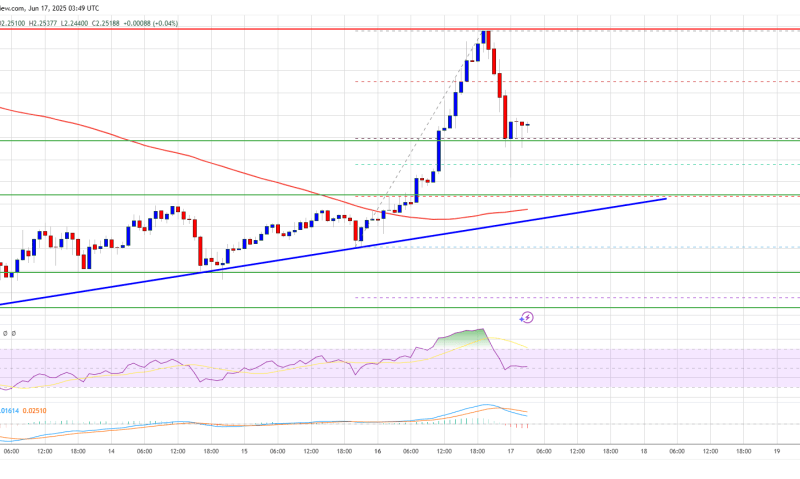Click the low value L2.24400
This screenshot has height=479, width=800.
pyautogui.click(x=74, y=23)
